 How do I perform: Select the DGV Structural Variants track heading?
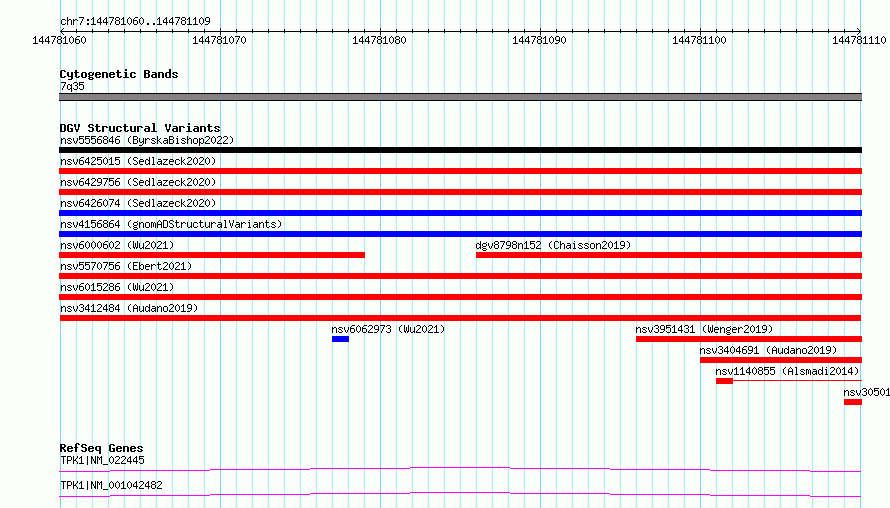[140, 128]
